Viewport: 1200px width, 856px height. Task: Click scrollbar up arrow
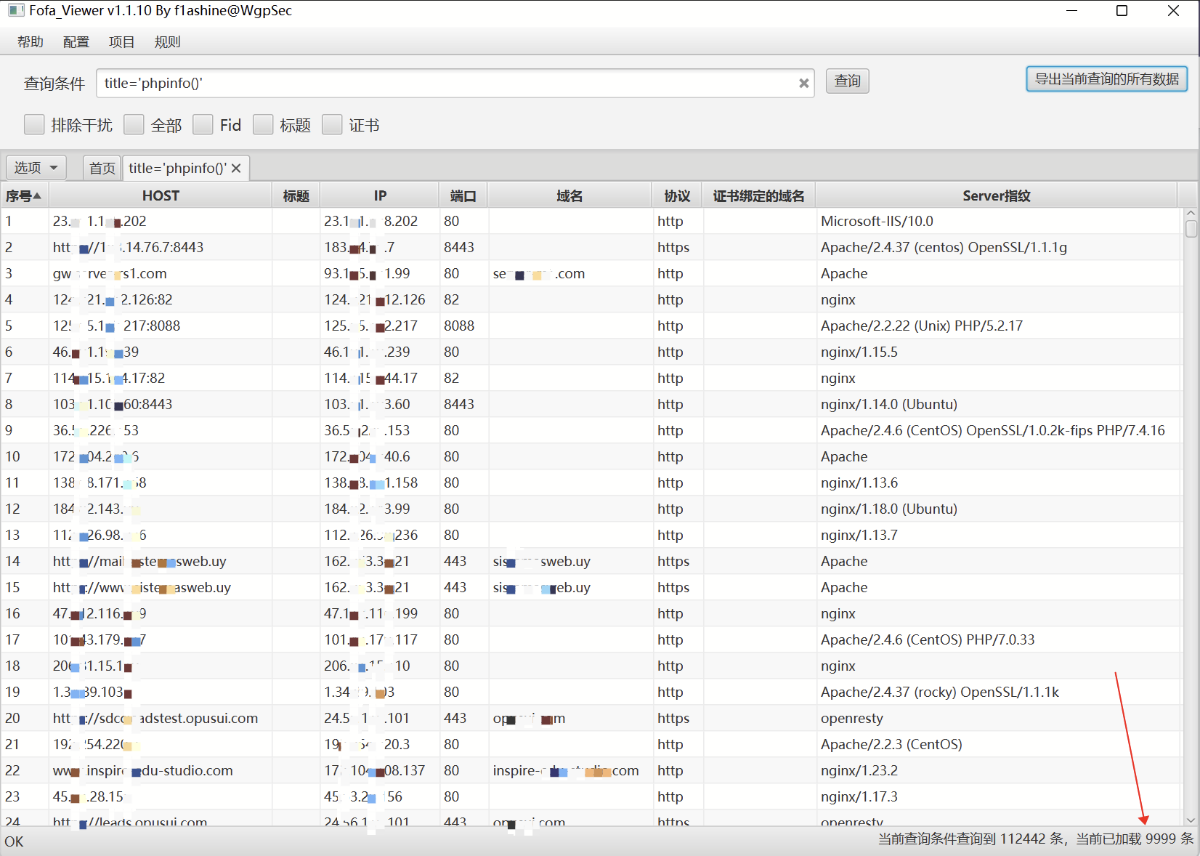point(1191,213)
